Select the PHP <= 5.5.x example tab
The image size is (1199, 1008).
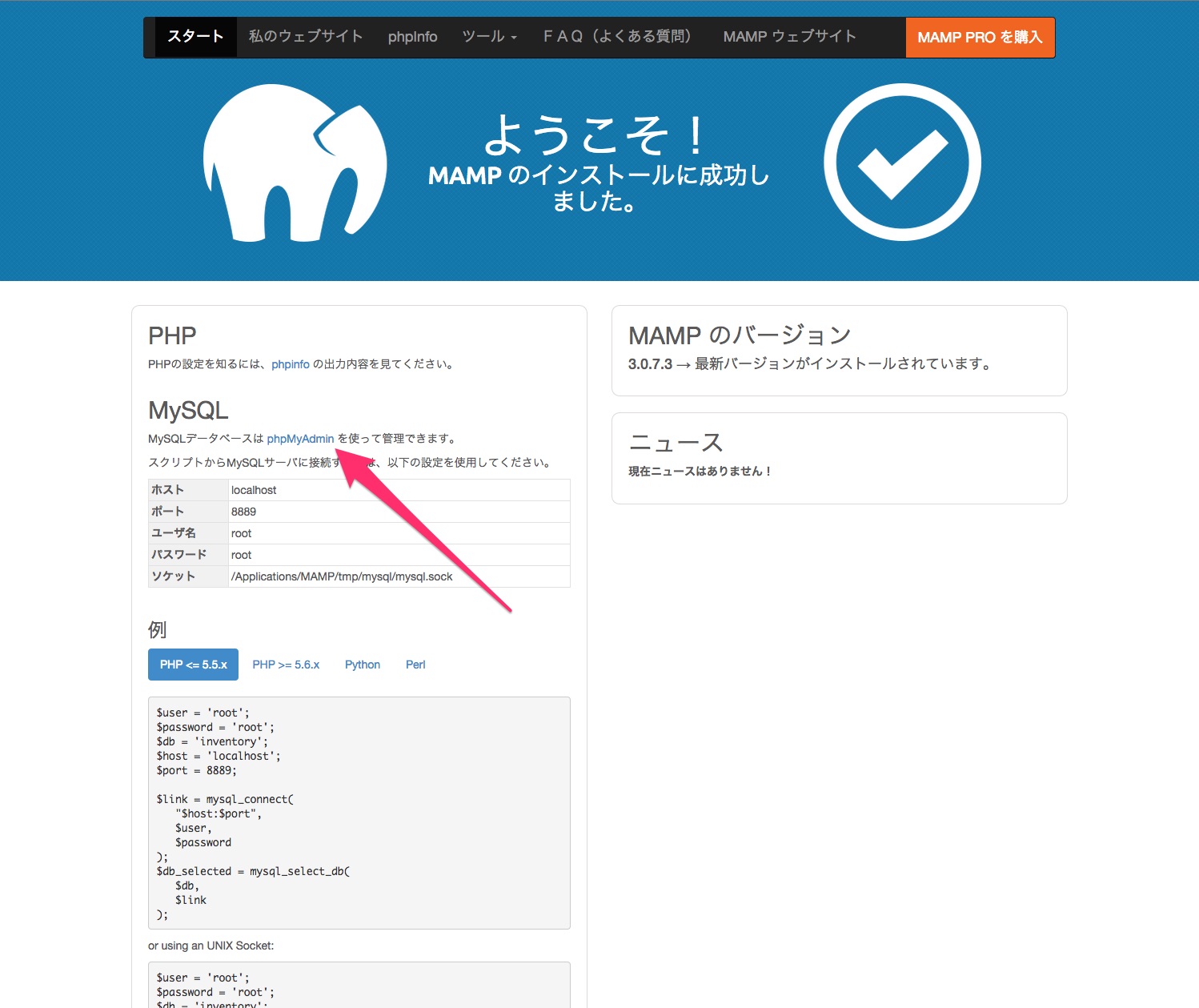(193, 665)
